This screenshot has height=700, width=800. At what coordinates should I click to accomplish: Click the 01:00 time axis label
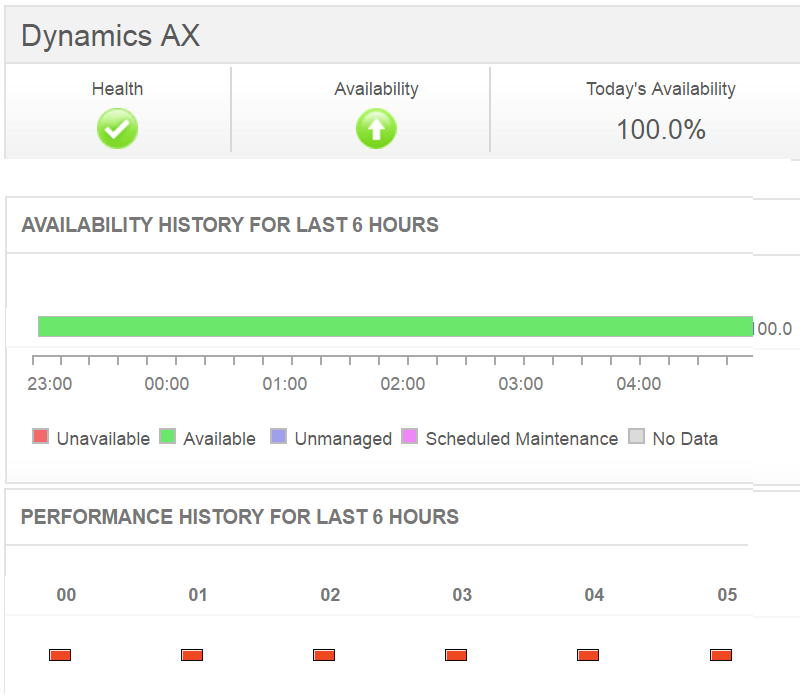click(285, 384)
